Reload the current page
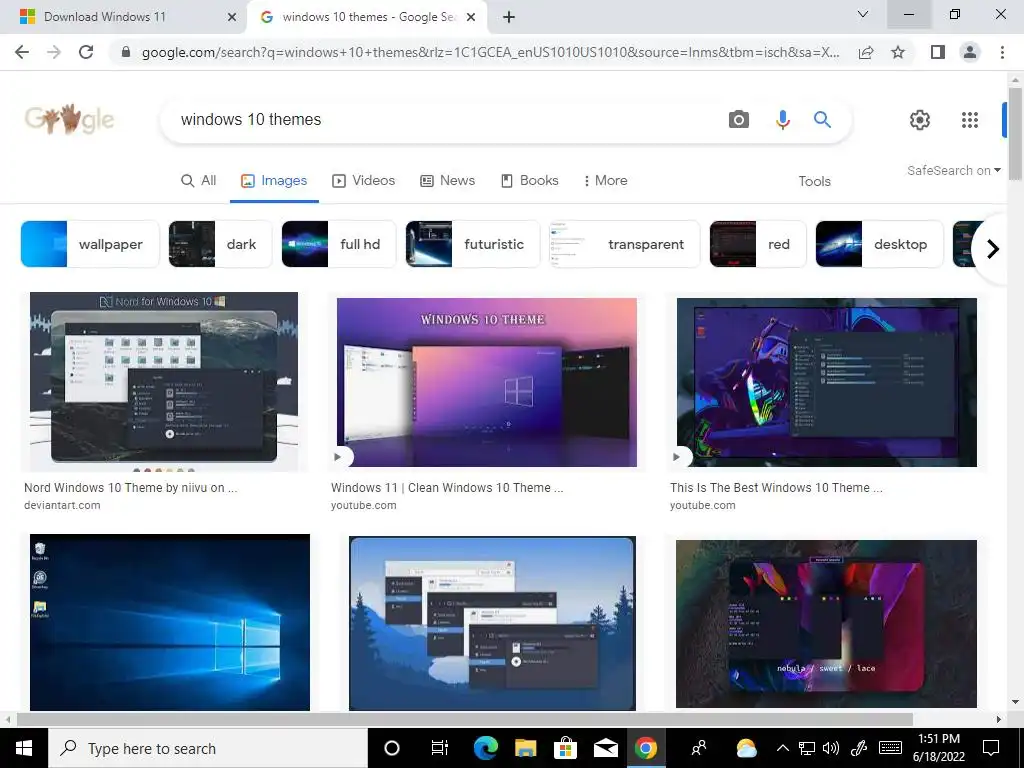 click(x=86, y=52)
